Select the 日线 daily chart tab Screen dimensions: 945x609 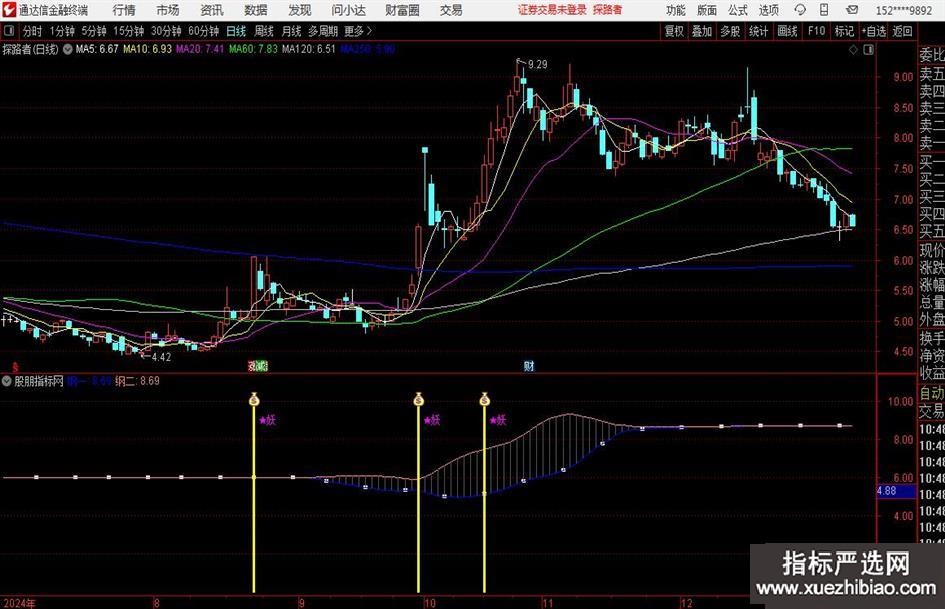(236, 31)
